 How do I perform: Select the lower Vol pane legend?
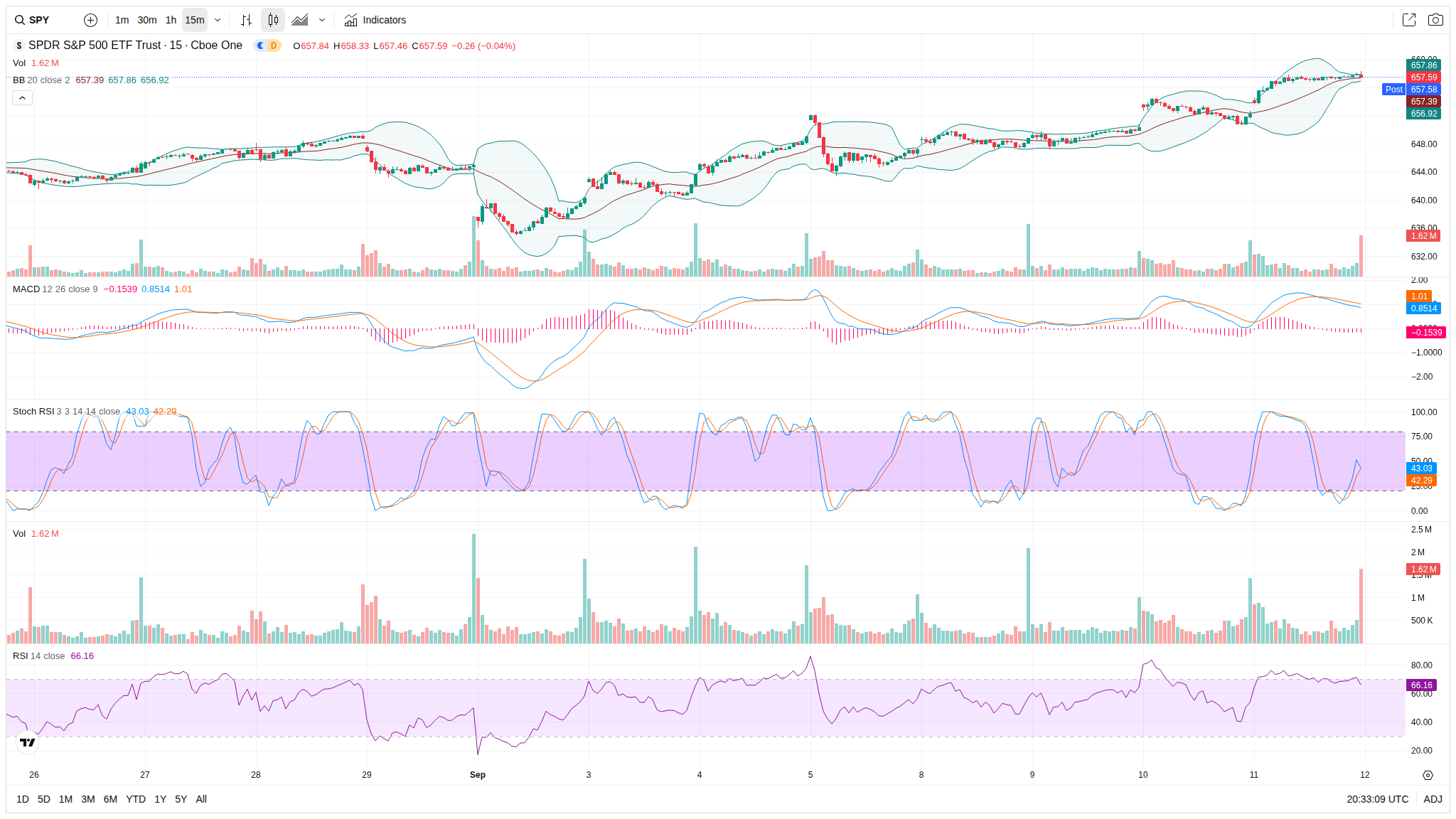pos(36,534)
